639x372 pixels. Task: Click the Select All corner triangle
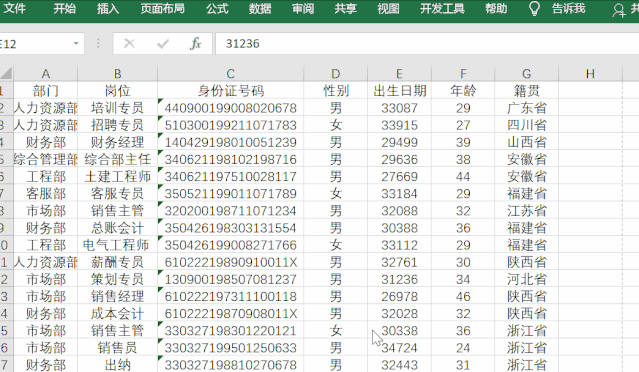[6, 73]
